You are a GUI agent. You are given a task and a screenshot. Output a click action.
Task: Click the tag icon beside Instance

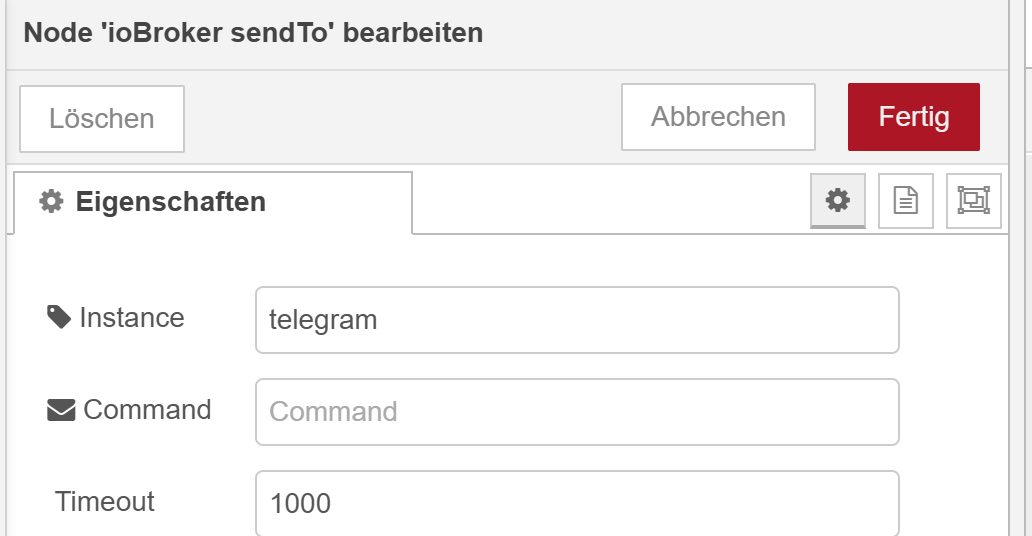tap(59, 318)
